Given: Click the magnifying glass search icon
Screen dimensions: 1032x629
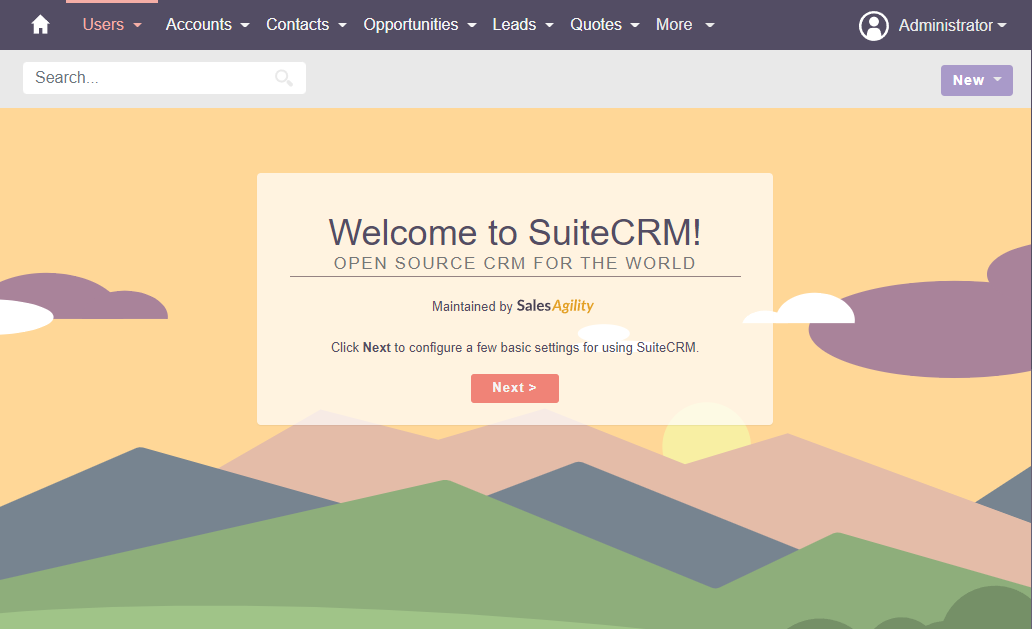Looking at the screenshot, I should tap(284, 78).
